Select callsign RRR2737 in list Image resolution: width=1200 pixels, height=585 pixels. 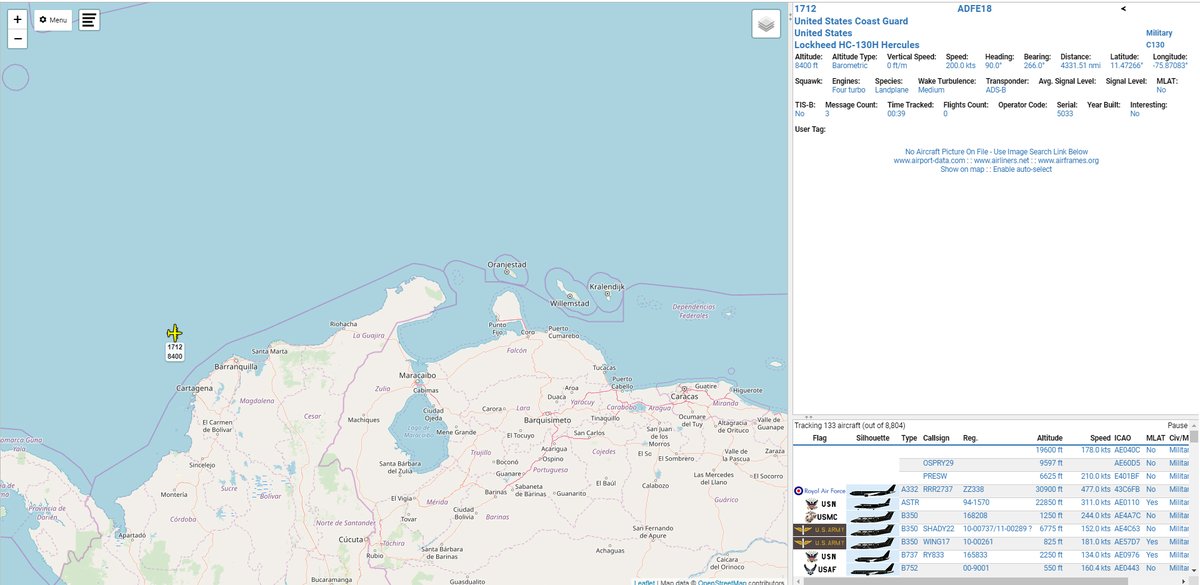tap(939, 490)
